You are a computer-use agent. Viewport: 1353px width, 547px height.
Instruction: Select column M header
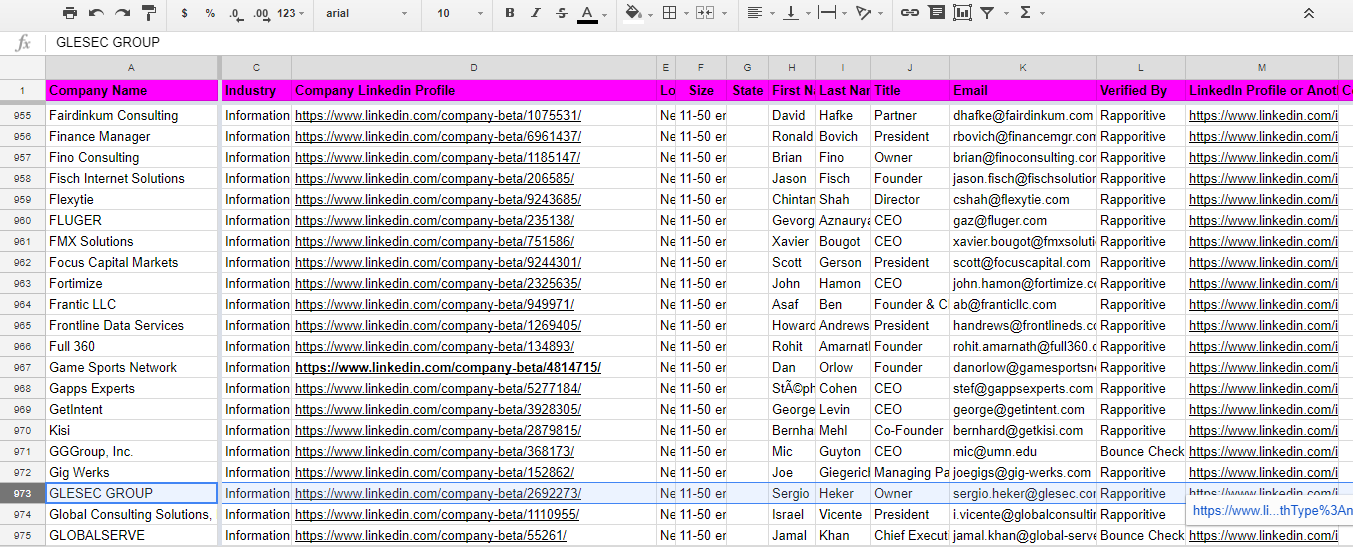click(x=1262, y=67)
